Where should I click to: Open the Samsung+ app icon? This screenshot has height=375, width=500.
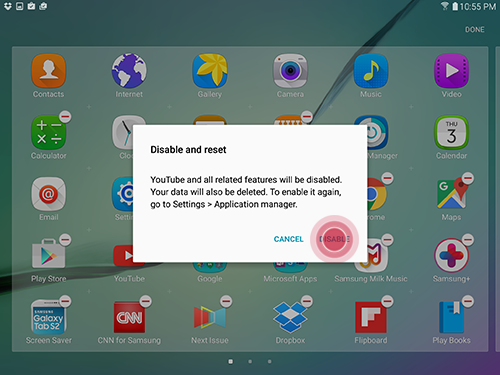(x=451, y=255)
